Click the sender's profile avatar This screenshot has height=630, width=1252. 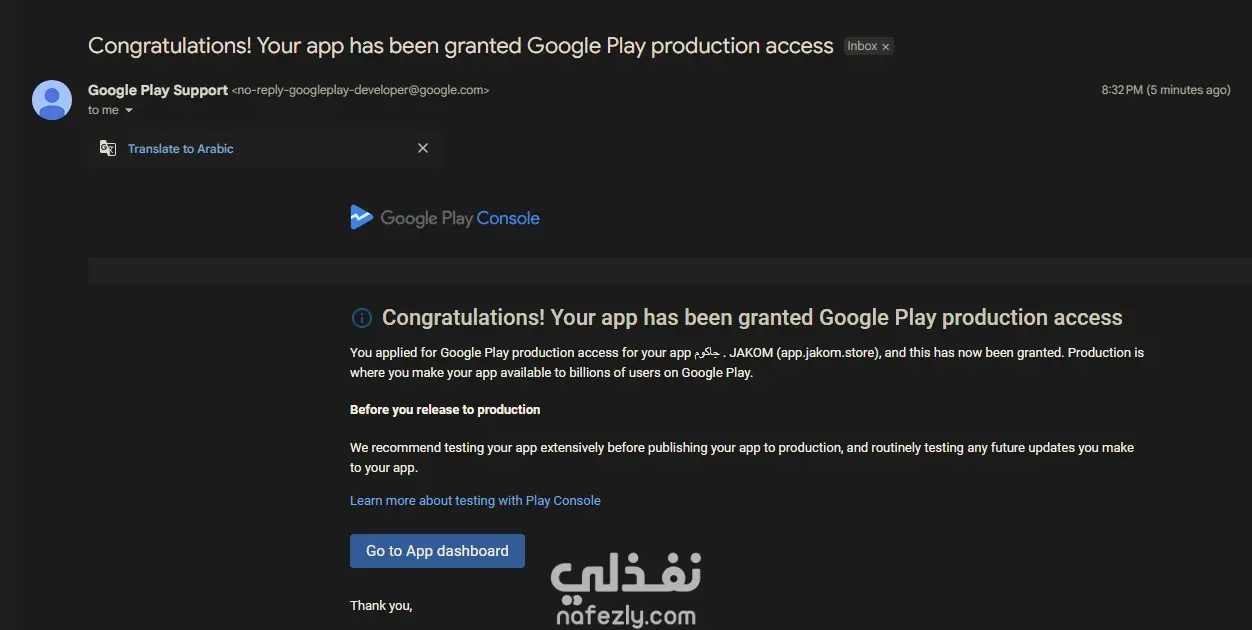click(x=52, y=100)
